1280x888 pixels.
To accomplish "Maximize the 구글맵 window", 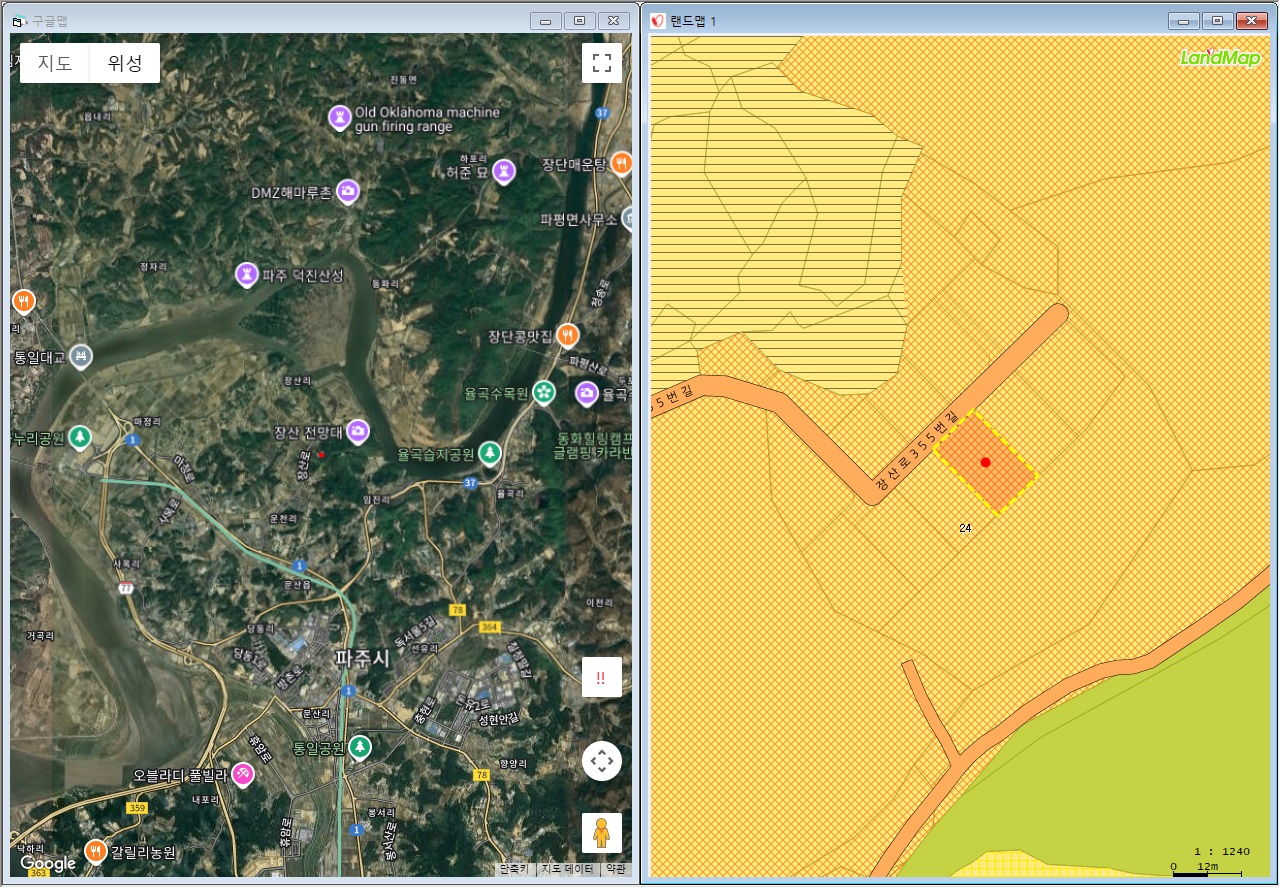I will pos(579,21).
